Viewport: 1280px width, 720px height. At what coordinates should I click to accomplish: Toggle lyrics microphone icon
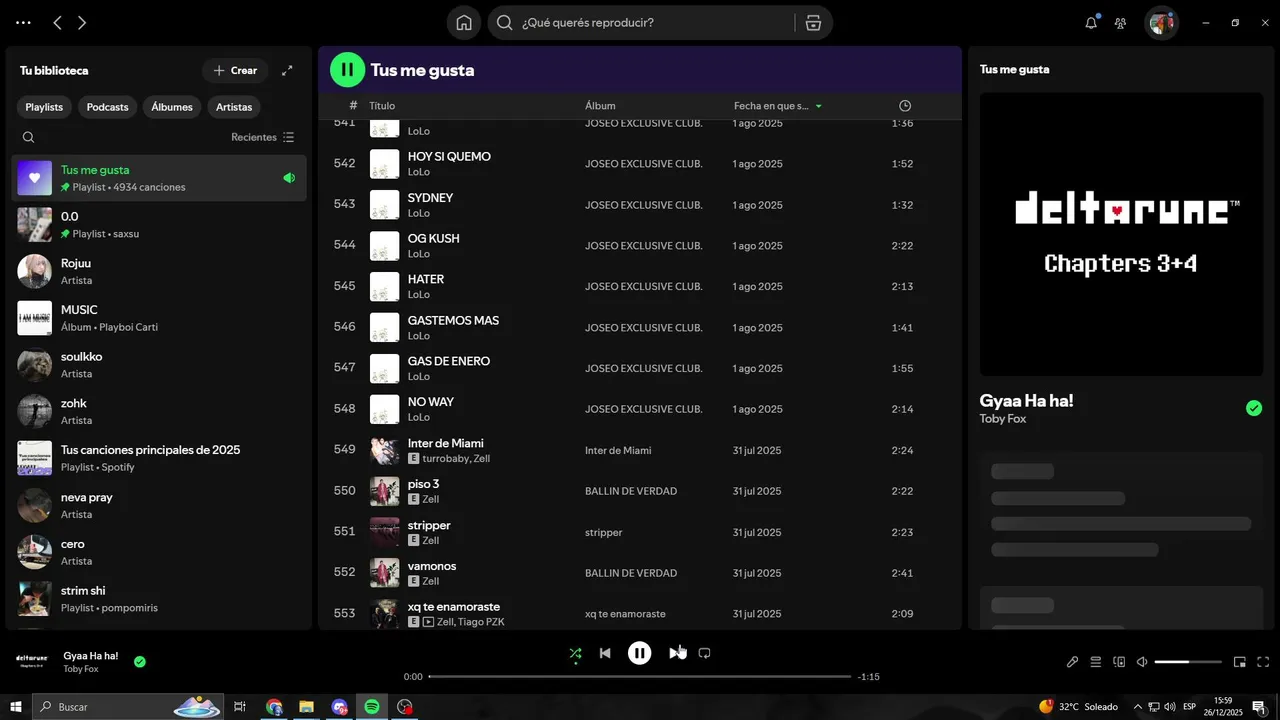pyautogui.click(x=1072, y=662)
